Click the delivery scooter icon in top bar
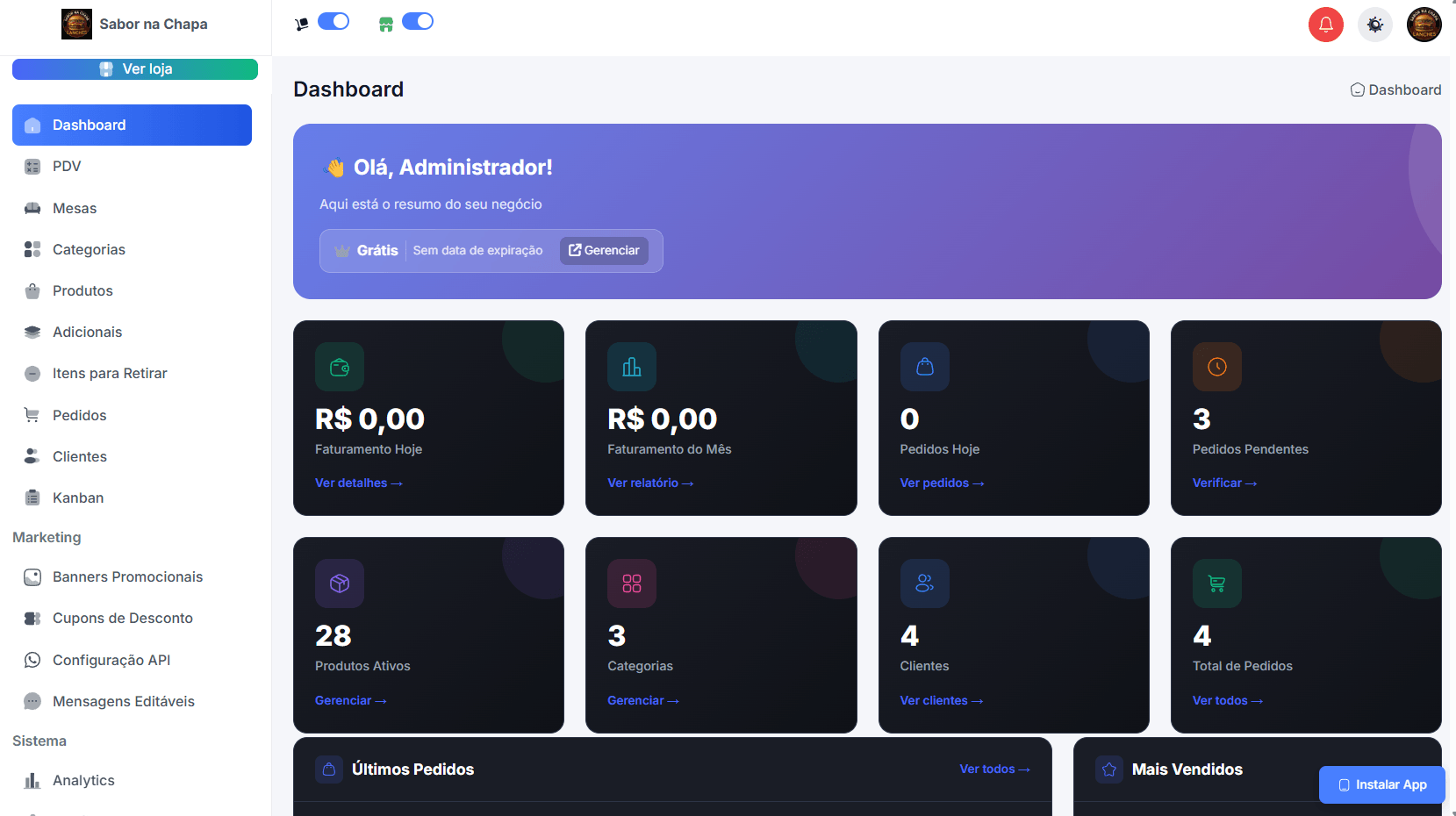 click(302, 24)
